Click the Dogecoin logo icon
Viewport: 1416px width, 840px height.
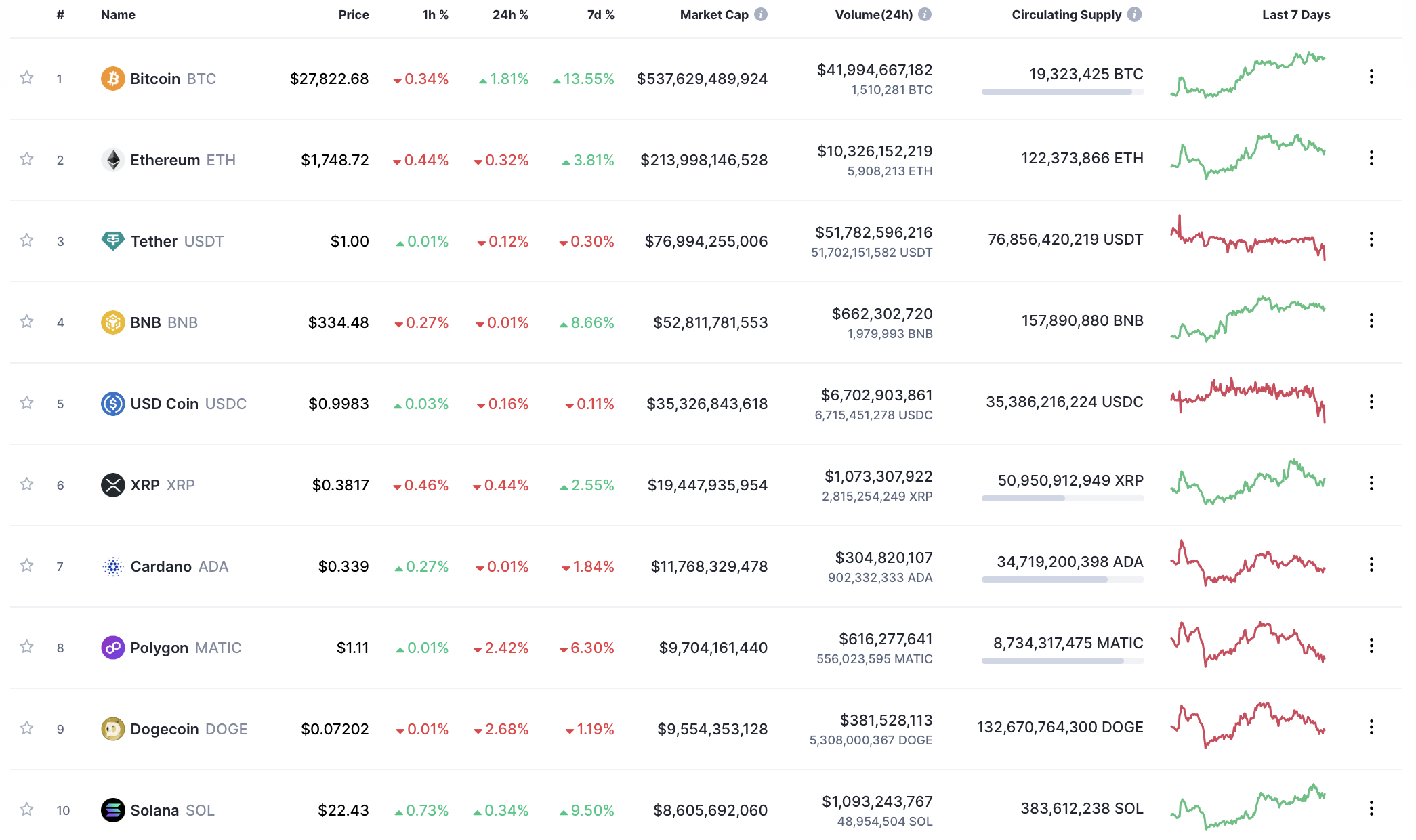pyautogui.click(x=112, y=729)
